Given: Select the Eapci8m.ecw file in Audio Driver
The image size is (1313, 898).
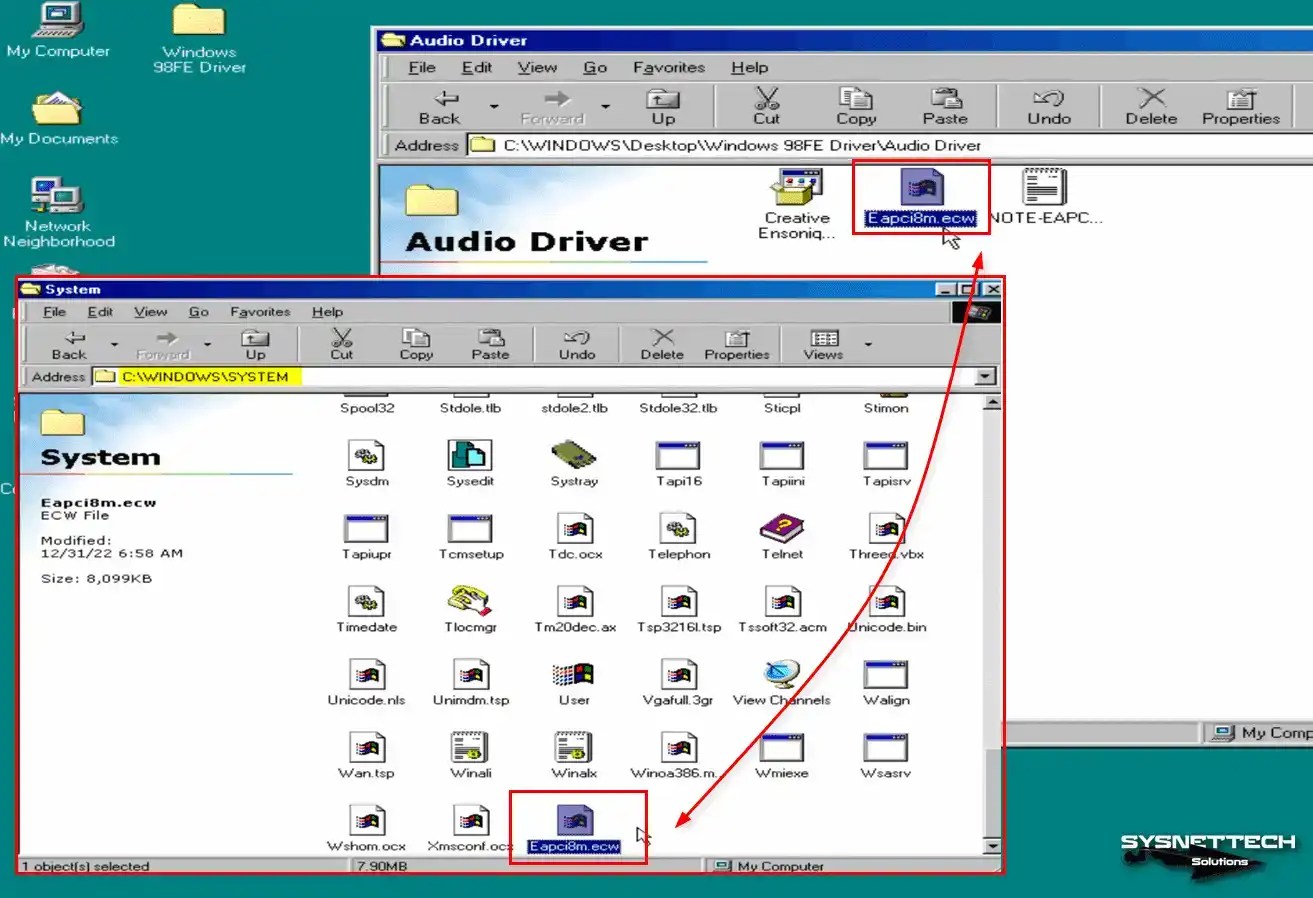Looking at the screenshot, I should click(919, 190).
